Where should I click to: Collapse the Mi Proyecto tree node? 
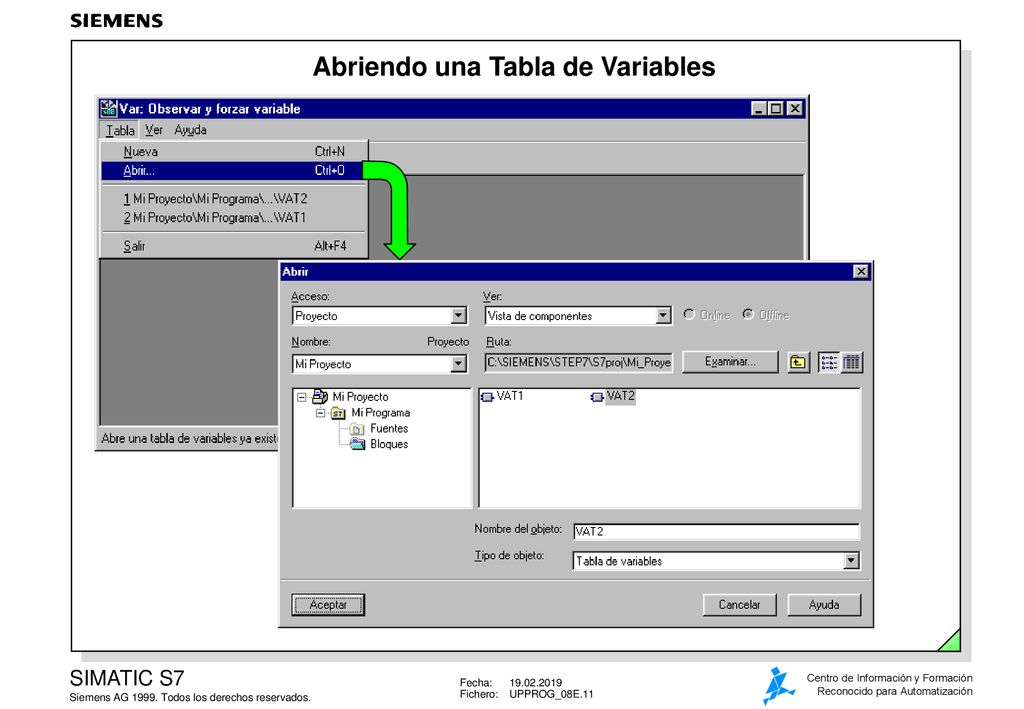[x=301, y=397]
